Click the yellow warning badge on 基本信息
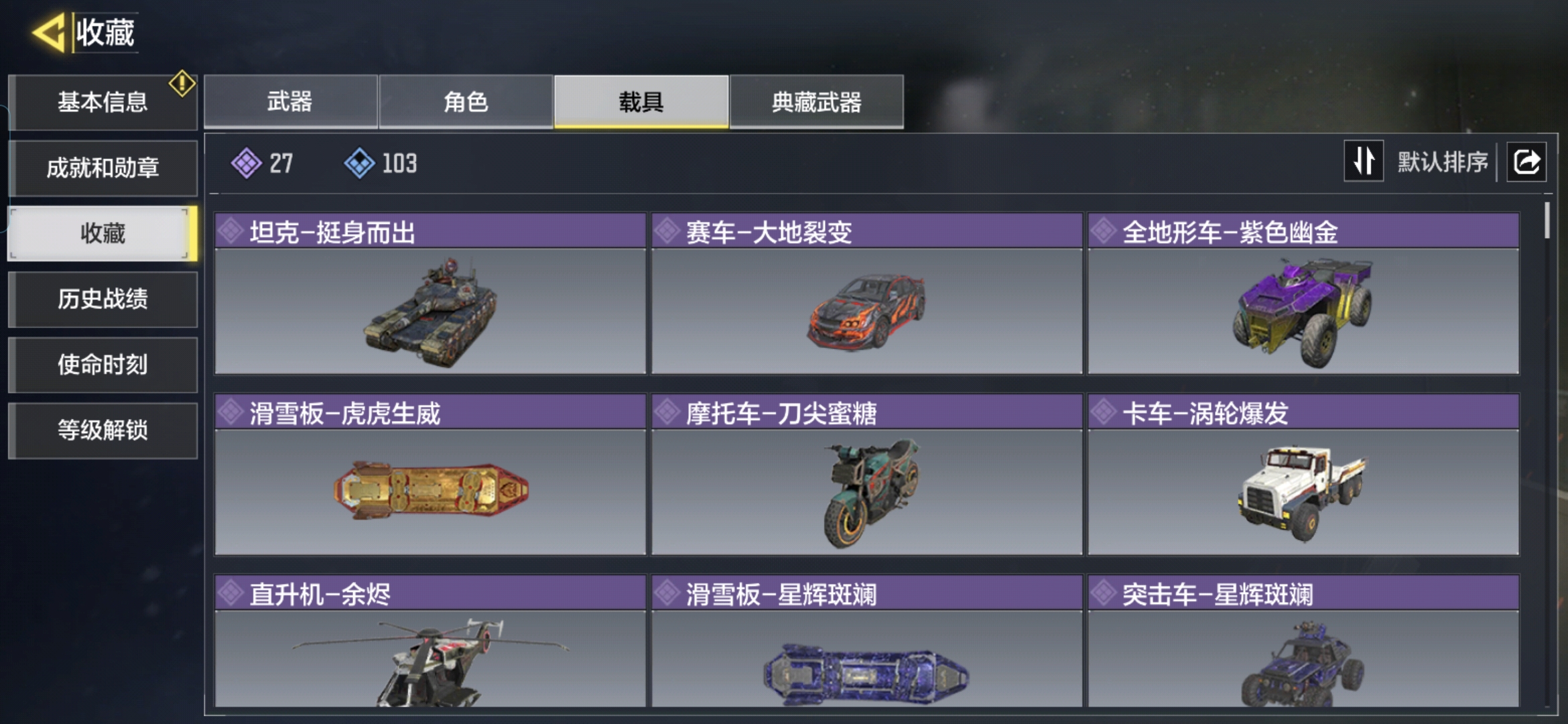 click(x=182, y=84)
